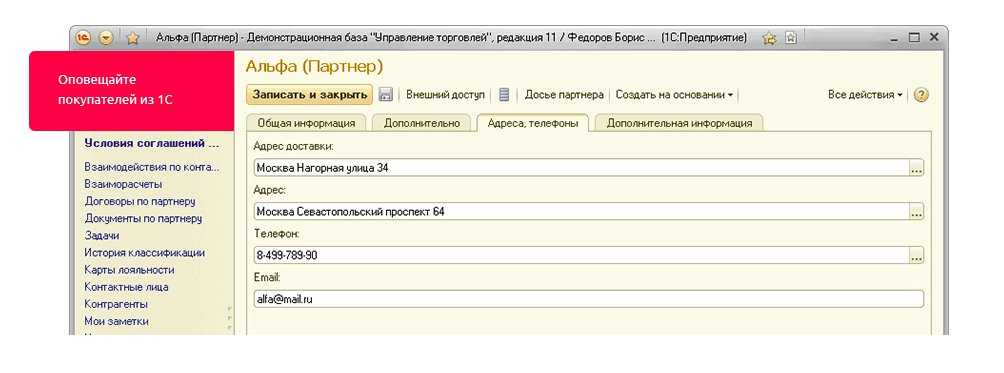Open the ellipsis selector for Телефон

pyautogui.click(x=916, y=255)
